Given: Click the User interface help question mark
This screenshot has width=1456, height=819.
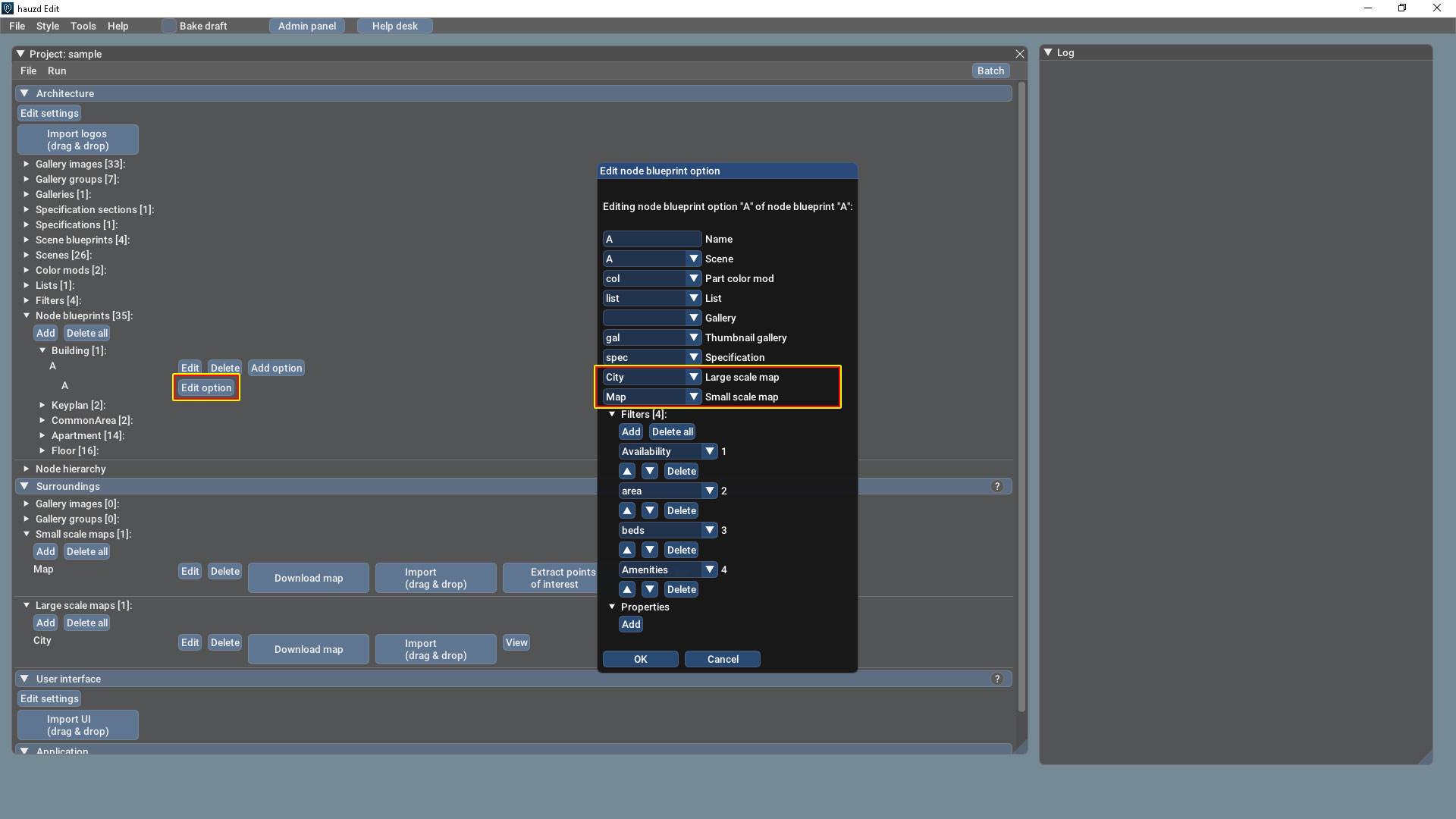Looking at the screenshot, I should [997, 679].
